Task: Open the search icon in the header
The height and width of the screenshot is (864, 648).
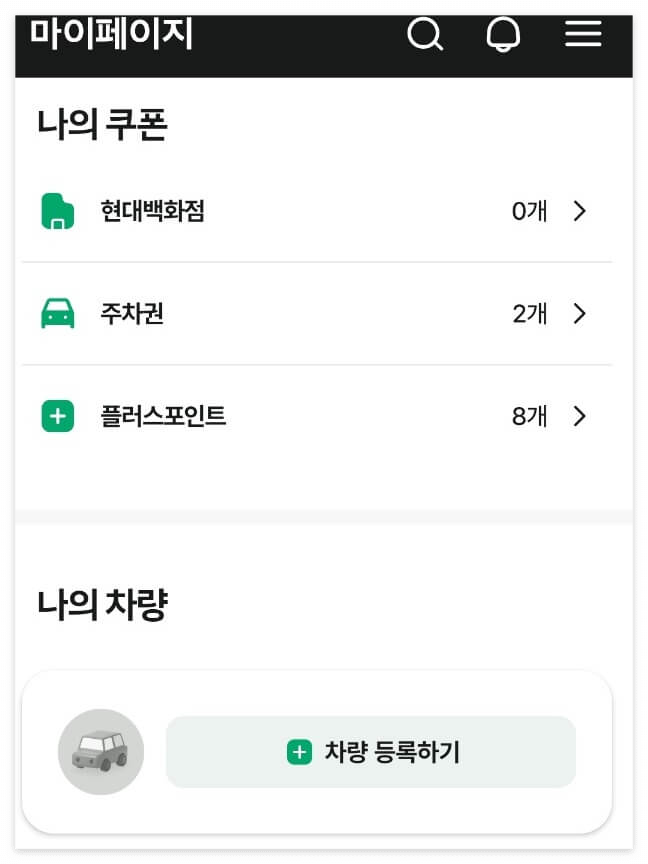Action: [427, 33]
